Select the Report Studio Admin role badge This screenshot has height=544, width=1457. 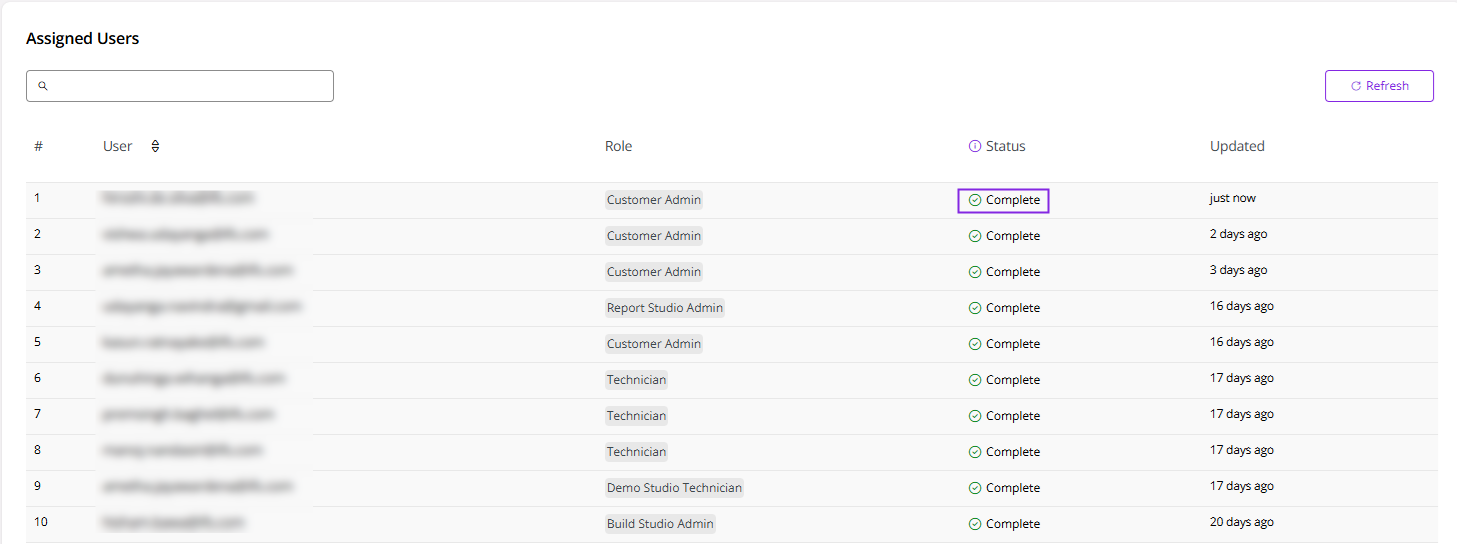(x=665, y=308)
